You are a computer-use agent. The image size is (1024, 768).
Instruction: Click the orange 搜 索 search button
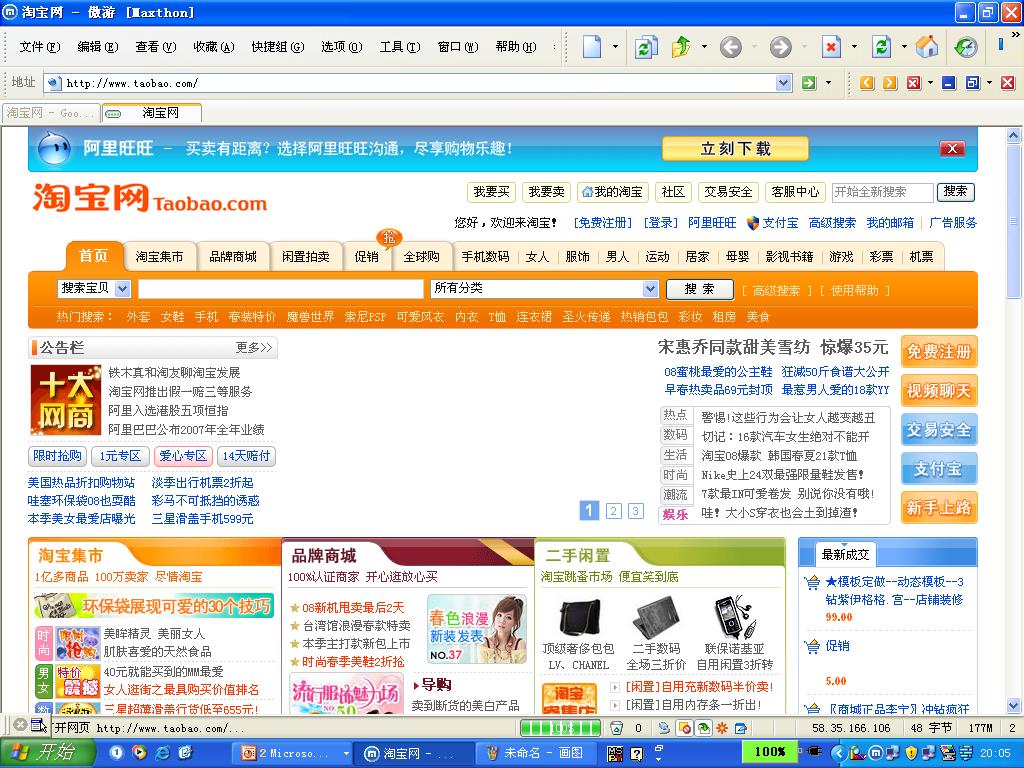[699, 289]
